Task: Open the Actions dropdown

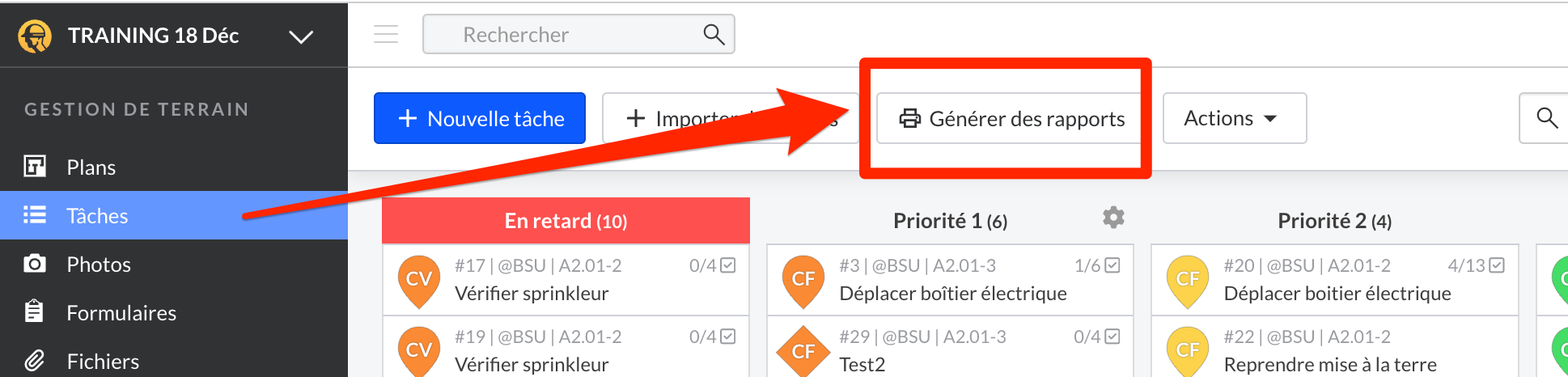Action: [x=1235, y=118]
